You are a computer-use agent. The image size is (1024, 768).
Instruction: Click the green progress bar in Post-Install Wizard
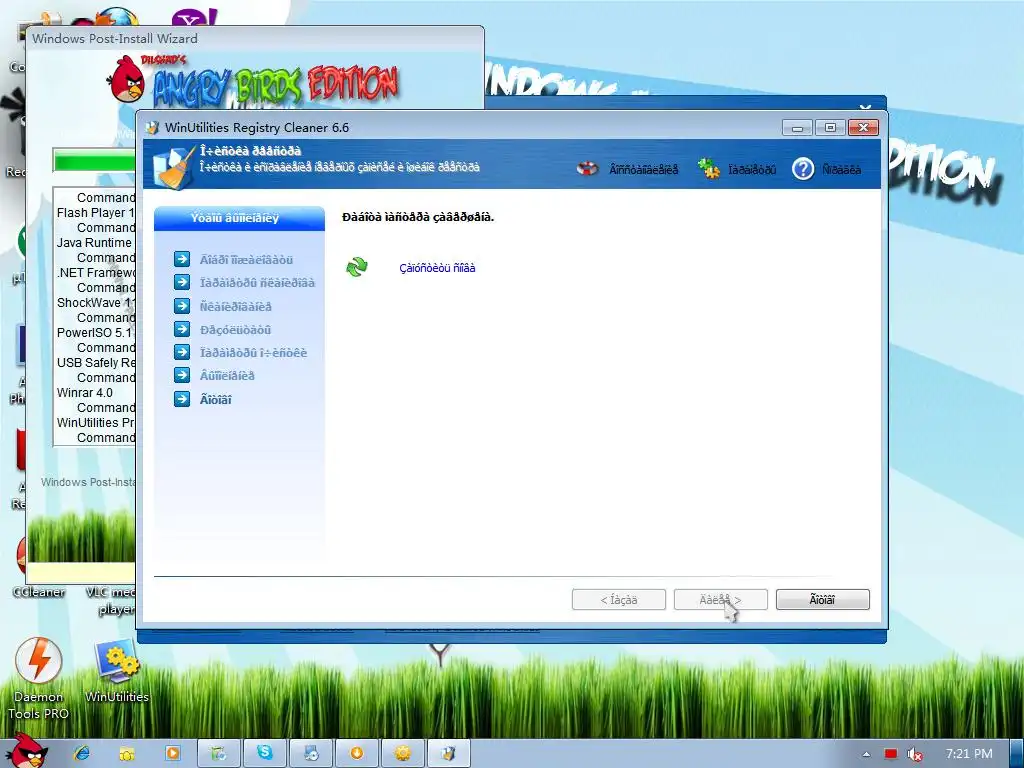point(95,161)
